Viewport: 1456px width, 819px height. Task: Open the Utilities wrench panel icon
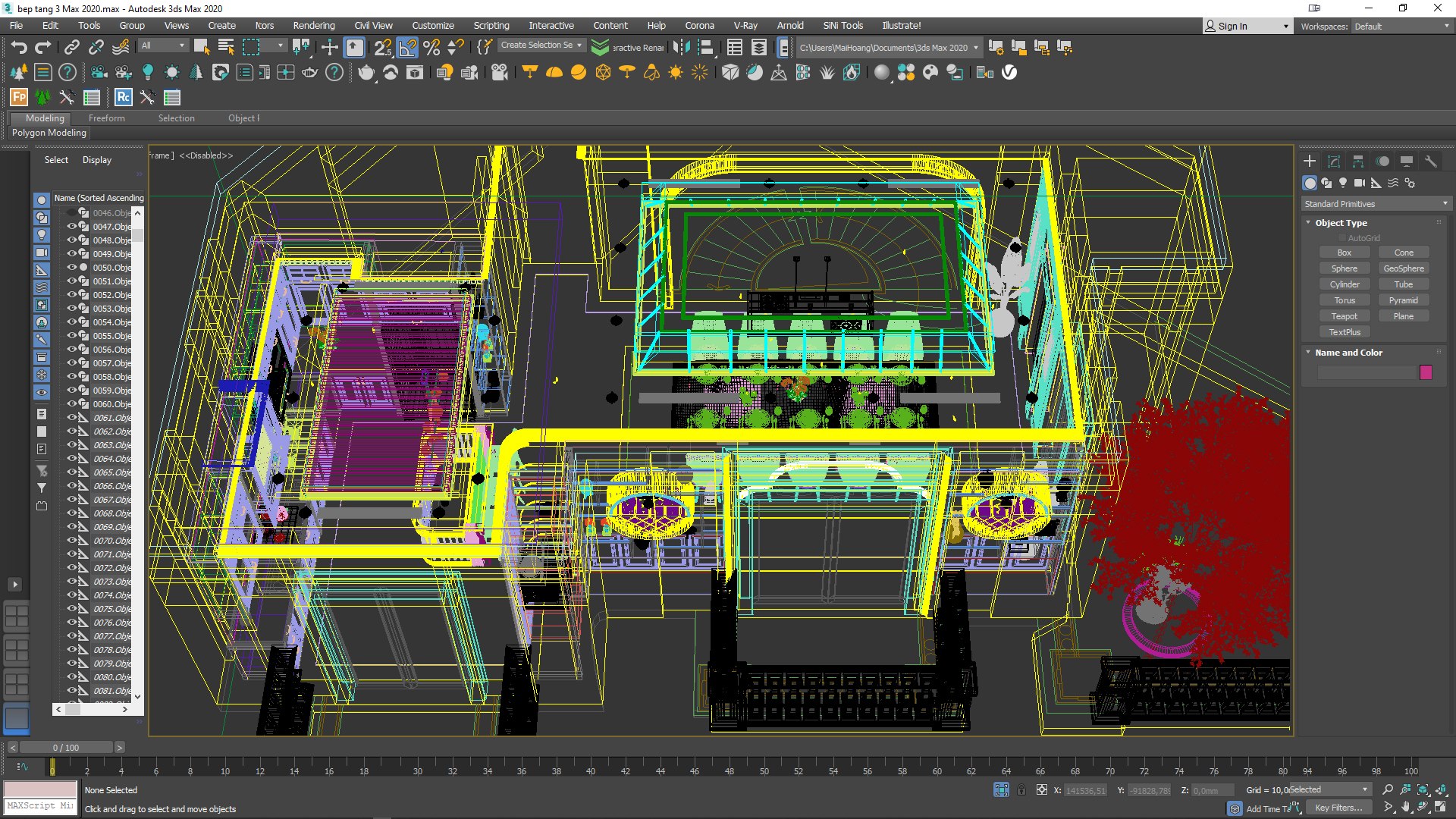(1431, 162)
